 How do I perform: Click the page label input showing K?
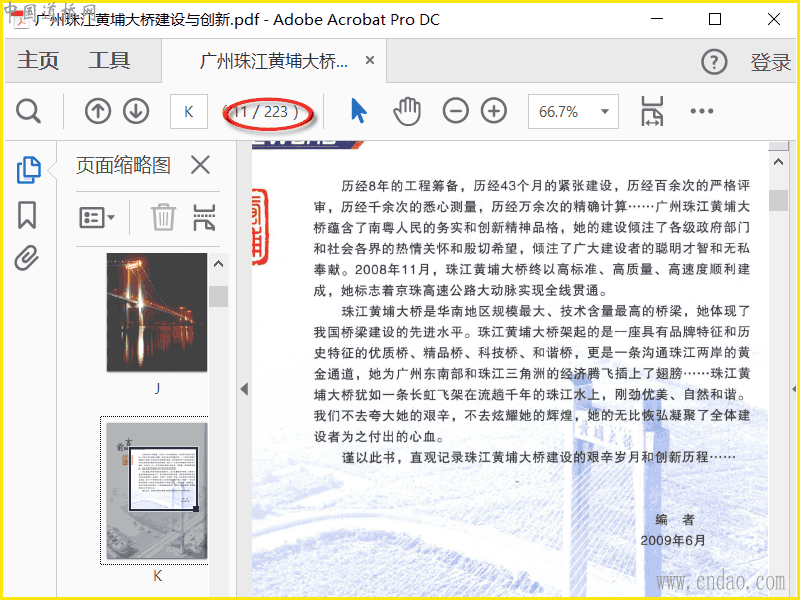[x=189, y=111]
